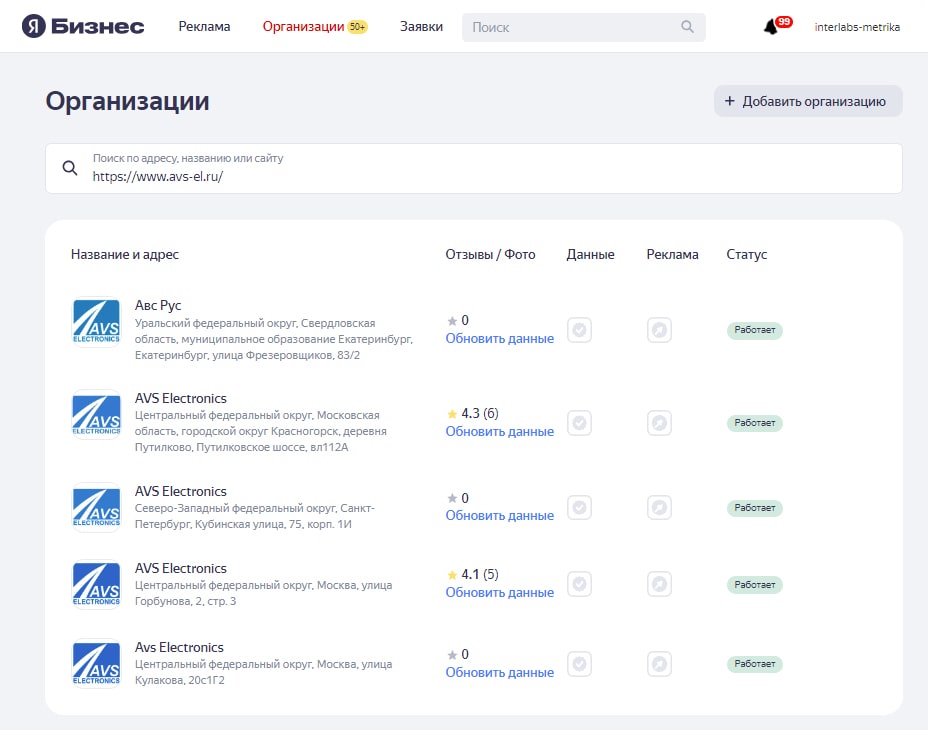Select the Организации tab with 50+ badge
This screenshot has height=730, width=928.
pos(315,27)
